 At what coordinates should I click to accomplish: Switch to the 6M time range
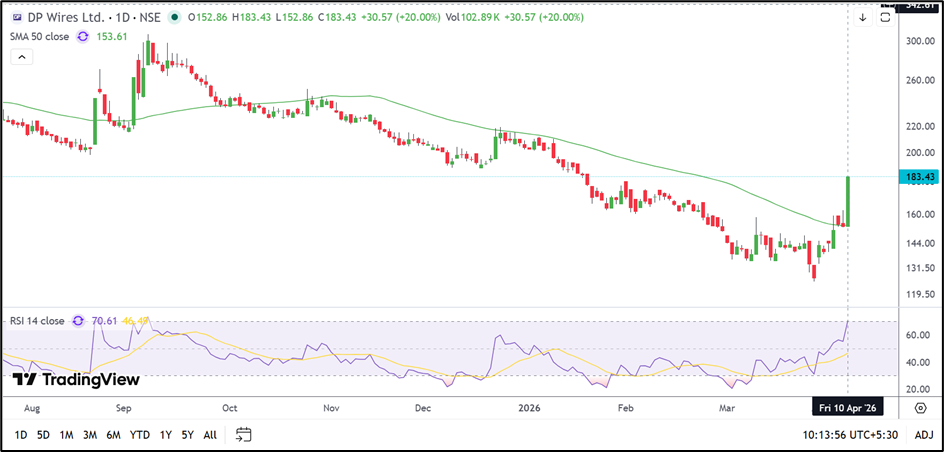(114, 435)
